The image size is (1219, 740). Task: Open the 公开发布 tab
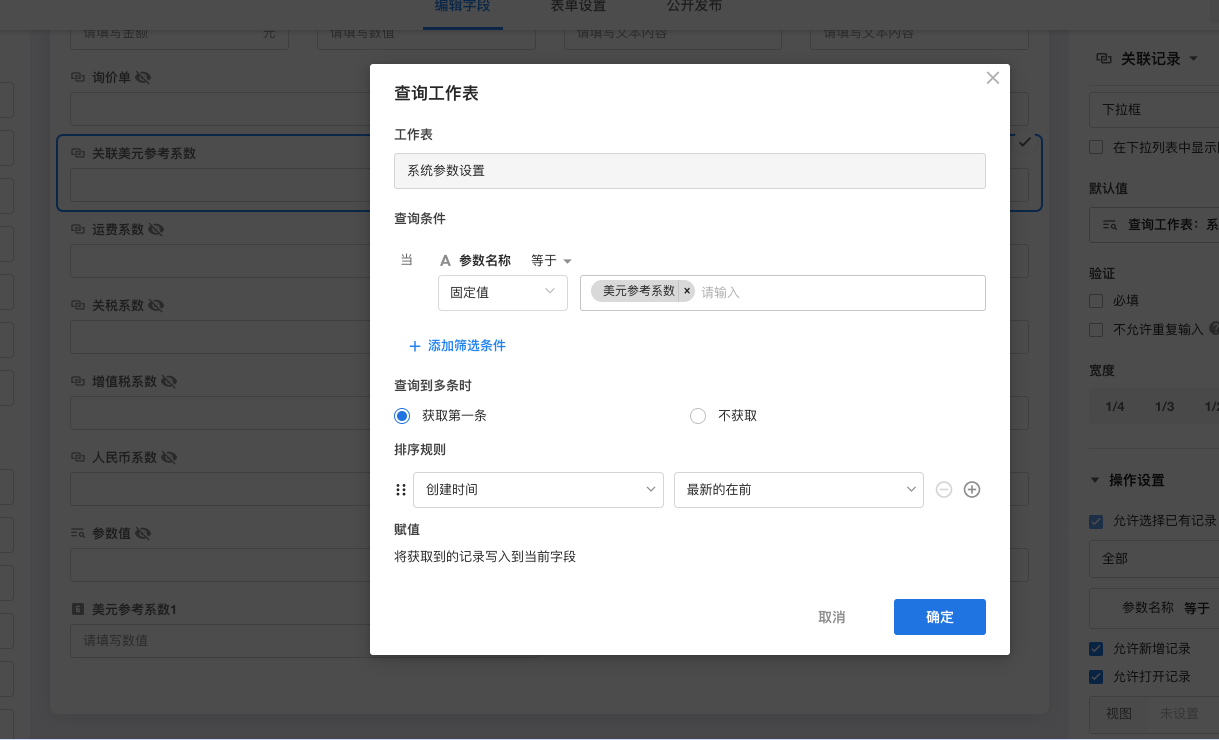tap(694, 6)
